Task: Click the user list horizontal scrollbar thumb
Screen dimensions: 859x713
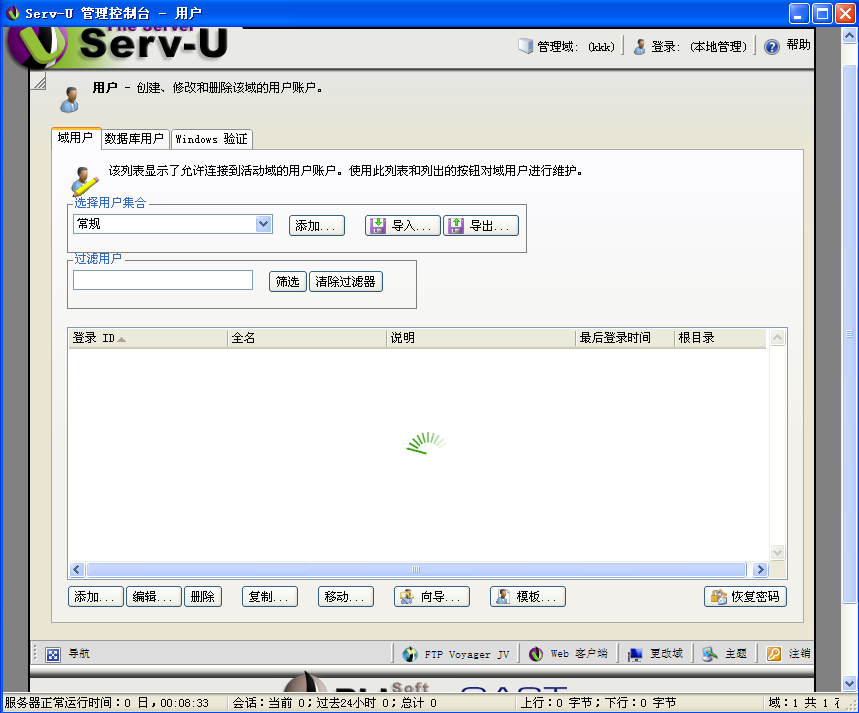Action: [416, 569]
